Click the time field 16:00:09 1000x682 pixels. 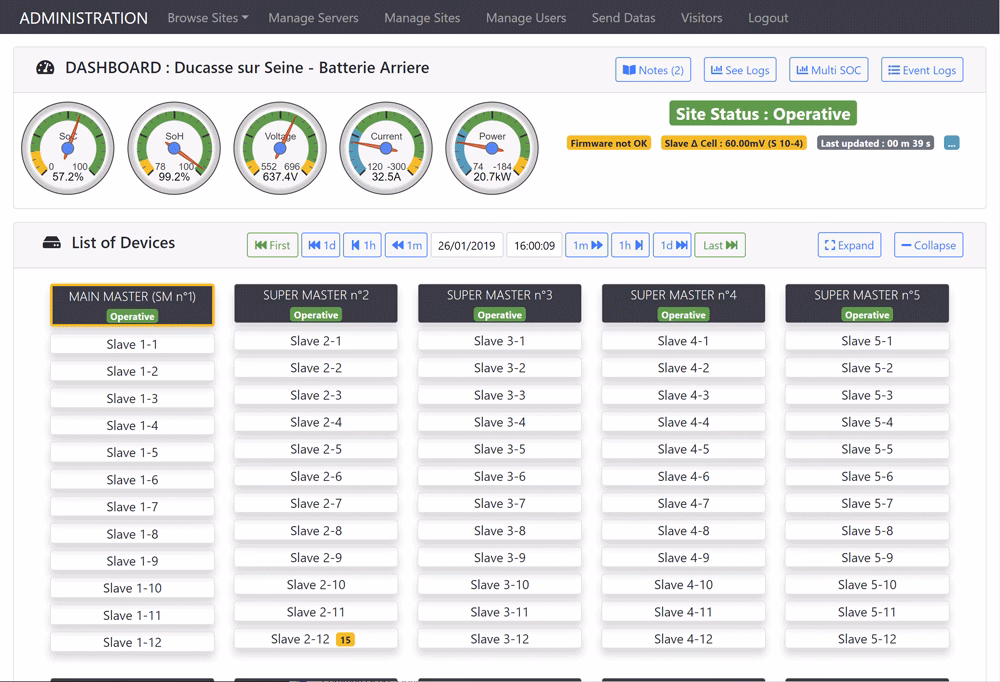point(534,245)
